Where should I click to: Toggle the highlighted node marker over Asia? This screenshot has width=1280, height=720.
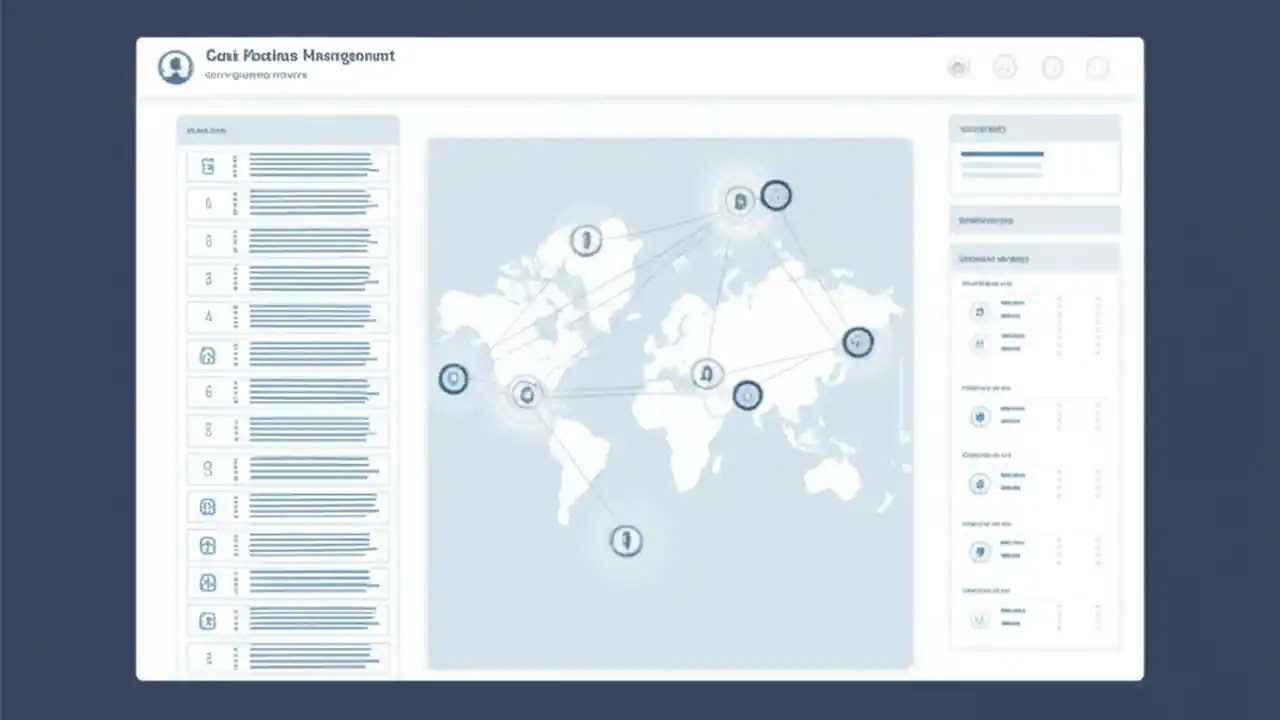(858, 343)
